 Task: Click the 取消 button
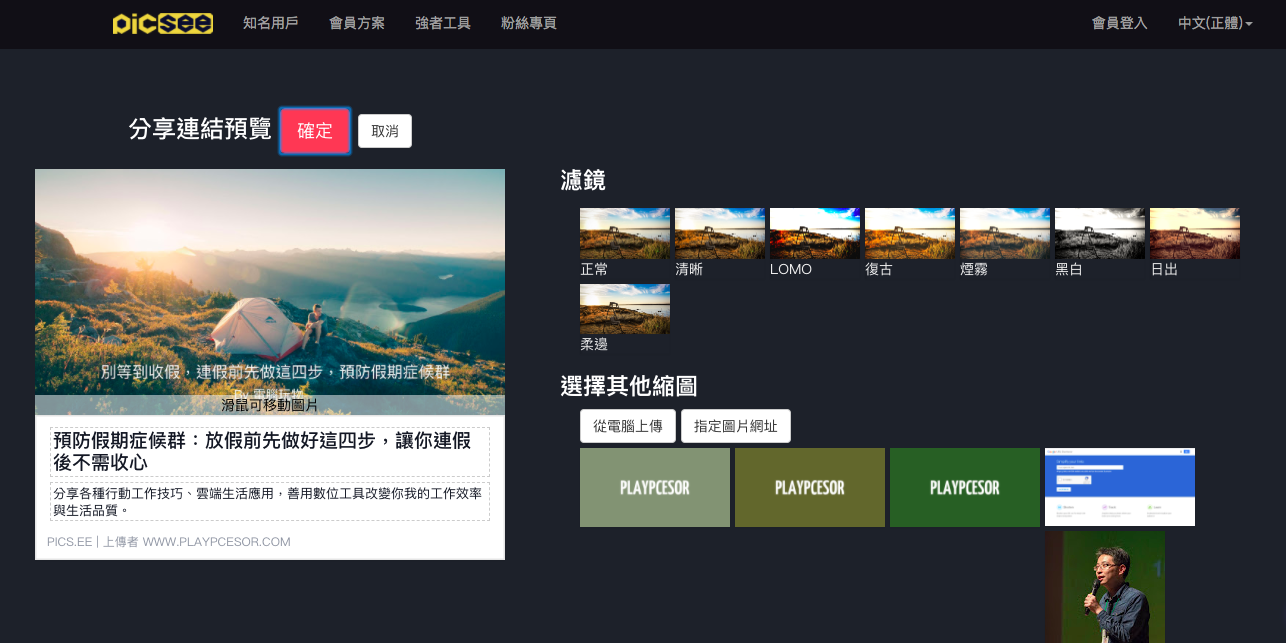pyautogui.click(x=385, y=131)
